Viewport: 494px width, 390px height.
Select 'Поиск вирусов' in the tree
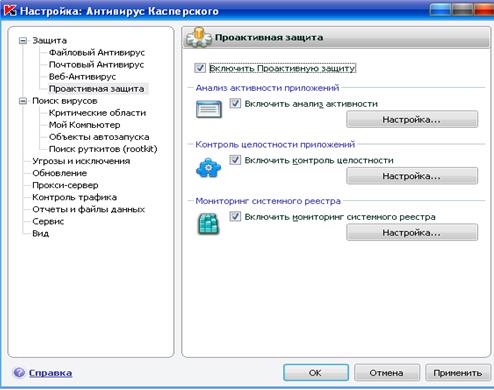65,101
